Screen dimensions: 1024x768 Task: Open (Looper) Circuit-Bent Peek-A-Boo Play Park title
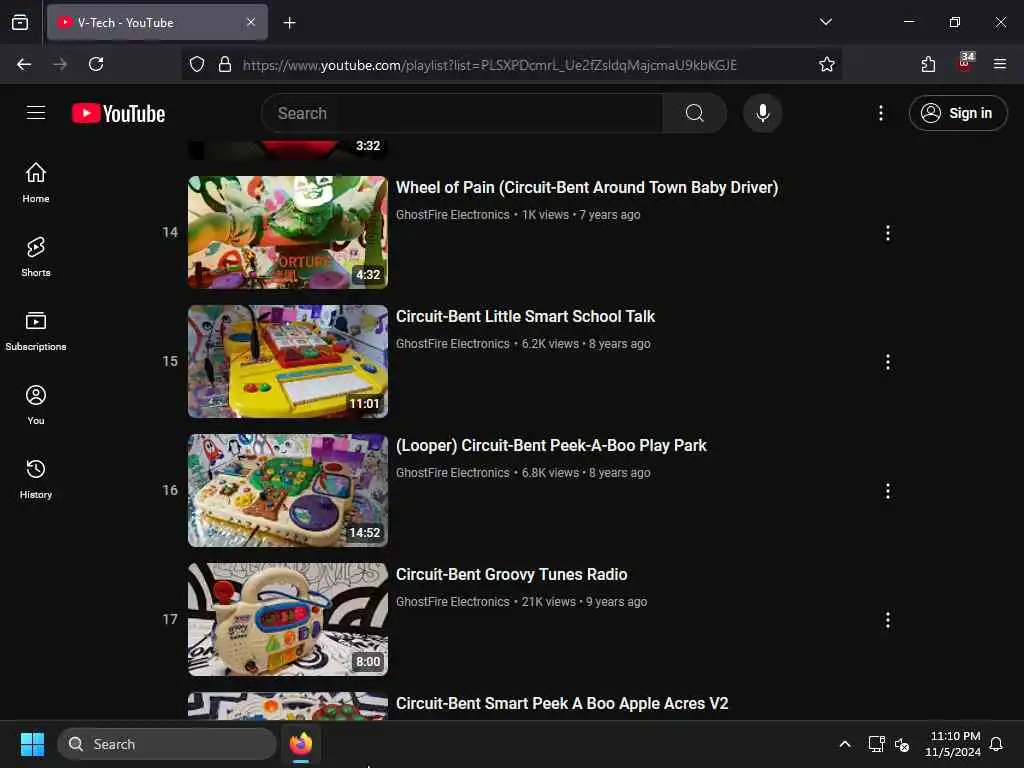(551, 445)
